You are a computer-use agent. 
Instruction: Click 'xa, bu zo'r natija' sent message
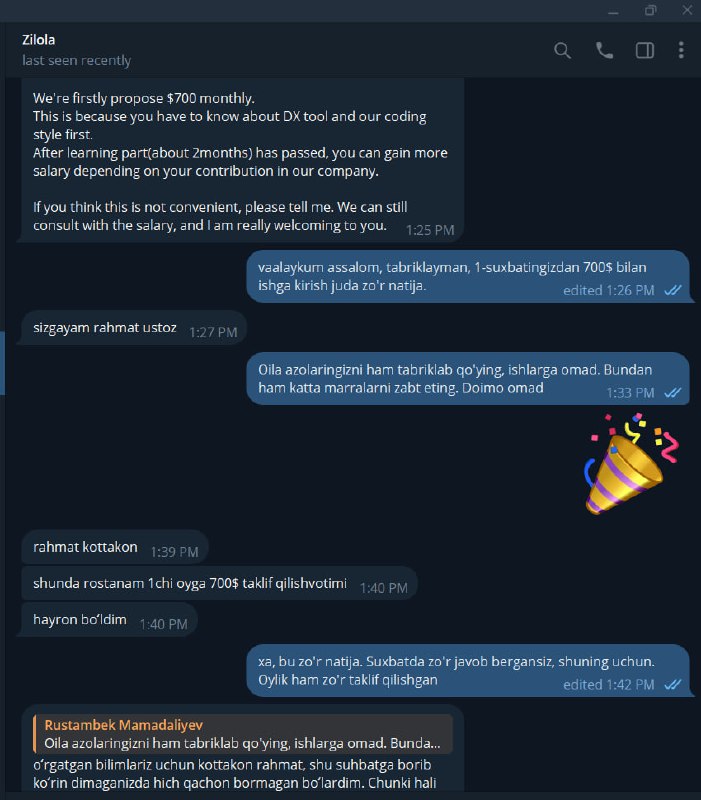point(468,670)
